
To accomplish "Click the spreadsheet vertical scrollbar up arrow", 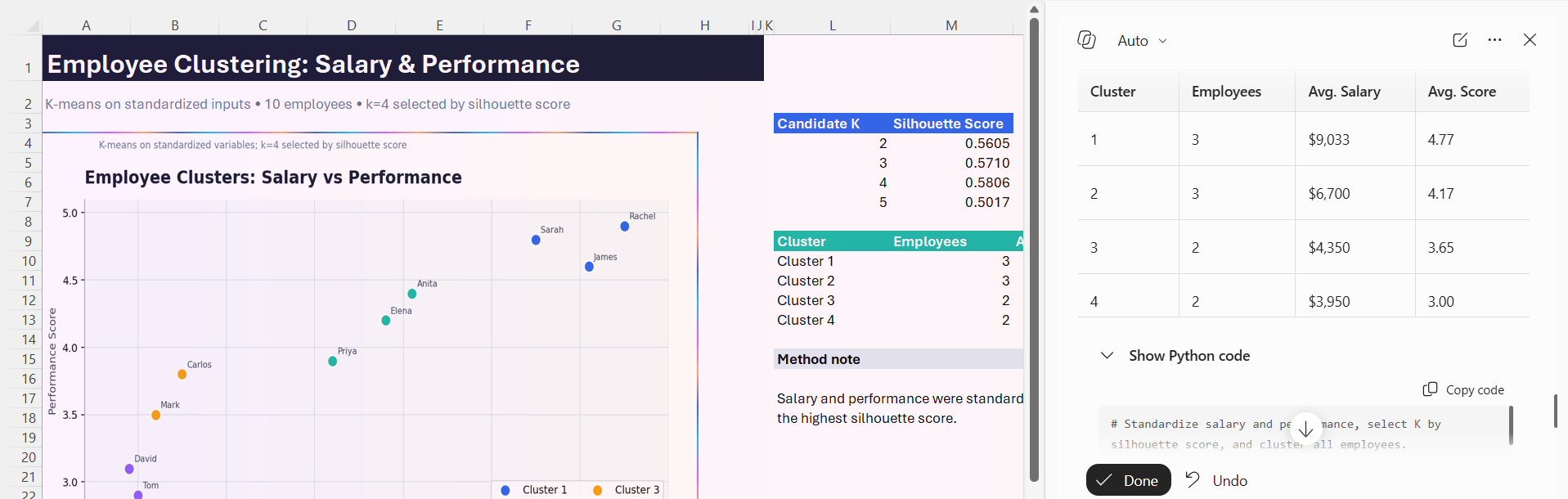I will (1034, 10).
